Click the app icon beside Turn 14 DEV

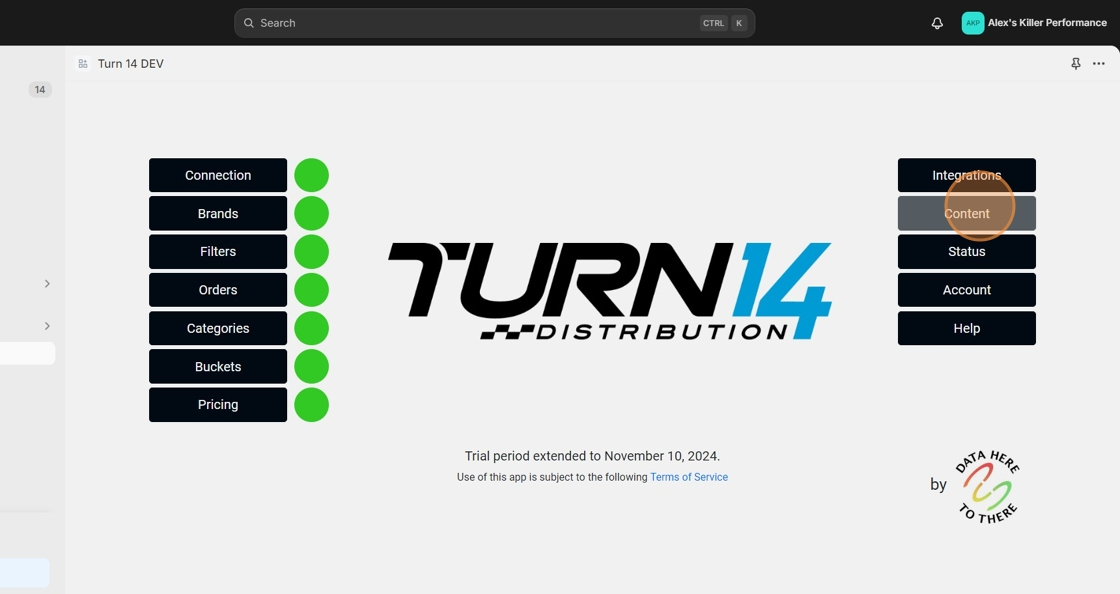pyautogui.click(x=84, y=64)
